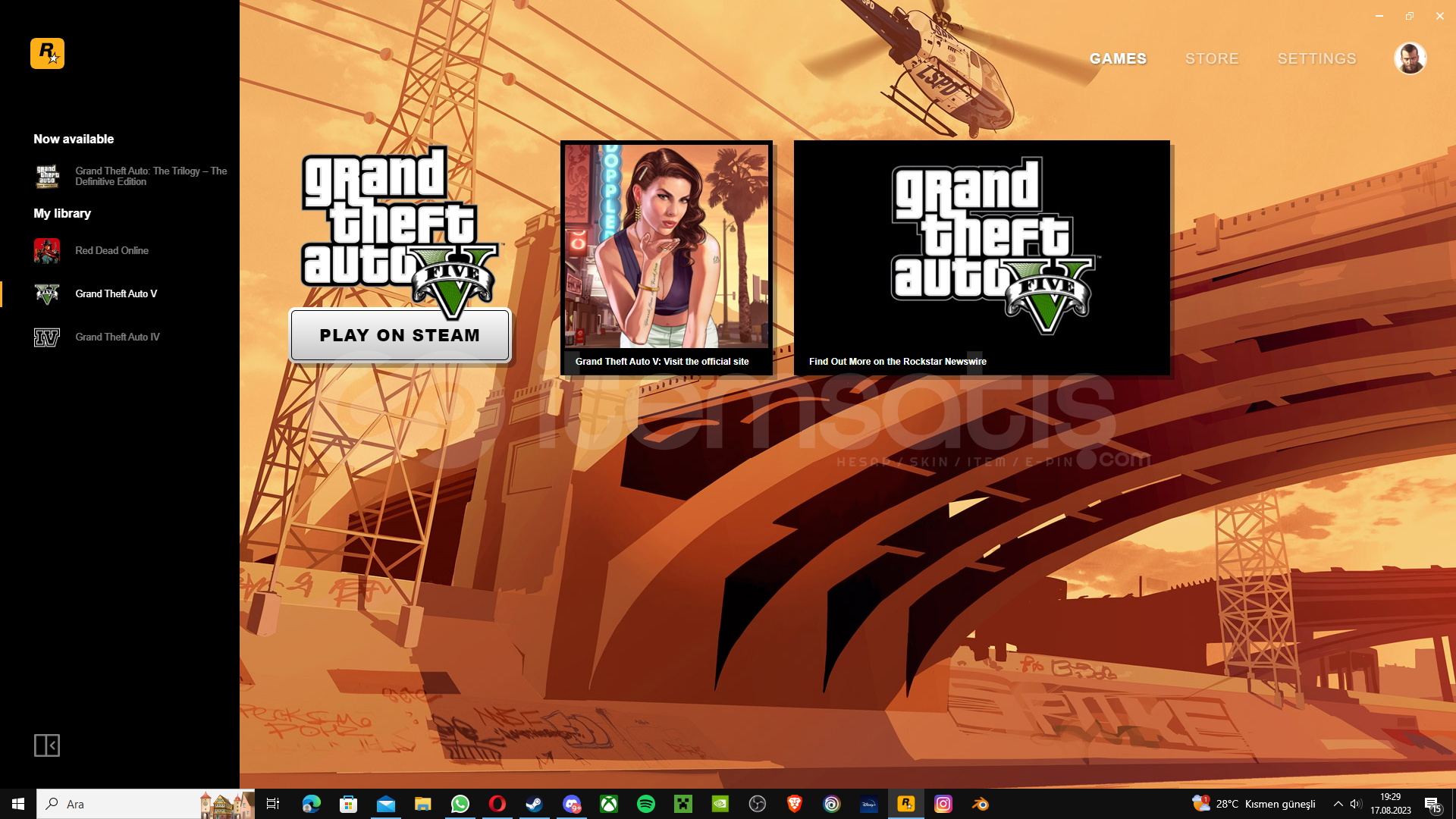Open Opera browser from taskbar

pos(497,804)
